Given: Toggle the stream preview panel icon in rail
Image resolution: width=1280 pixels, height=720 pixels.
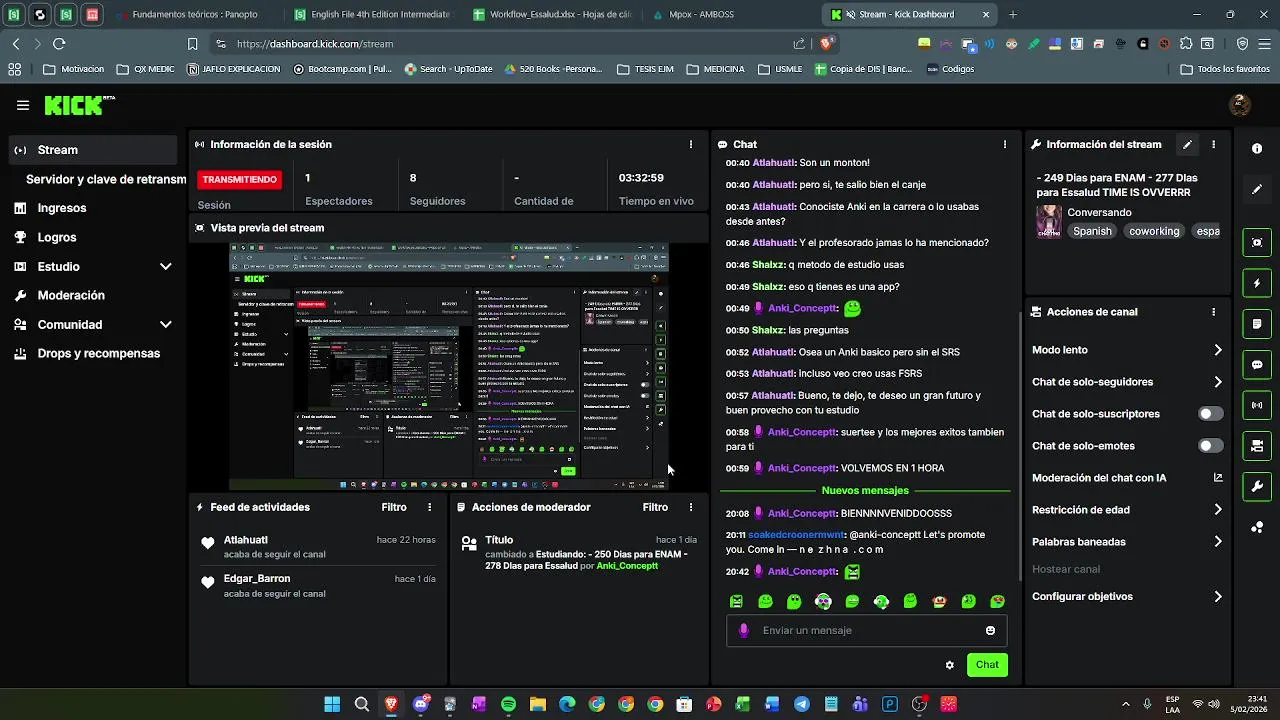Looking at the screenshot, I should [x=1257, y=242].
